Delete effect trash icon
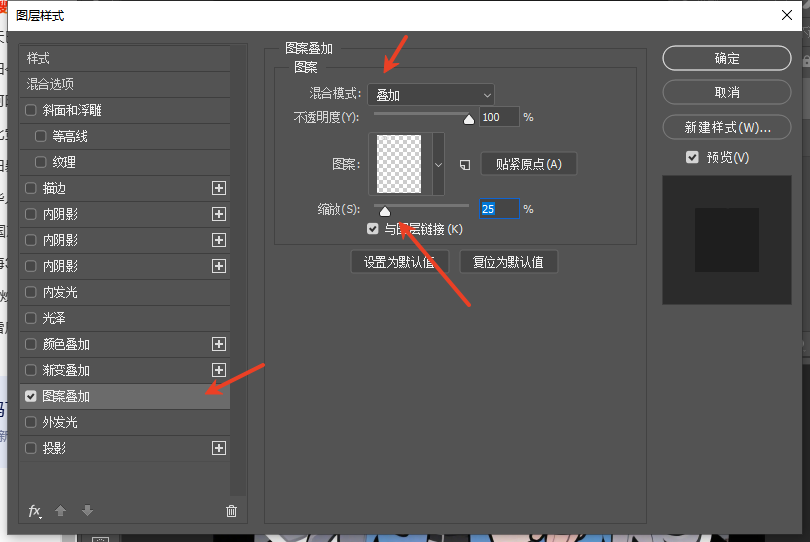This screenshot has height=542, width=810. click(x=231, y=511)
